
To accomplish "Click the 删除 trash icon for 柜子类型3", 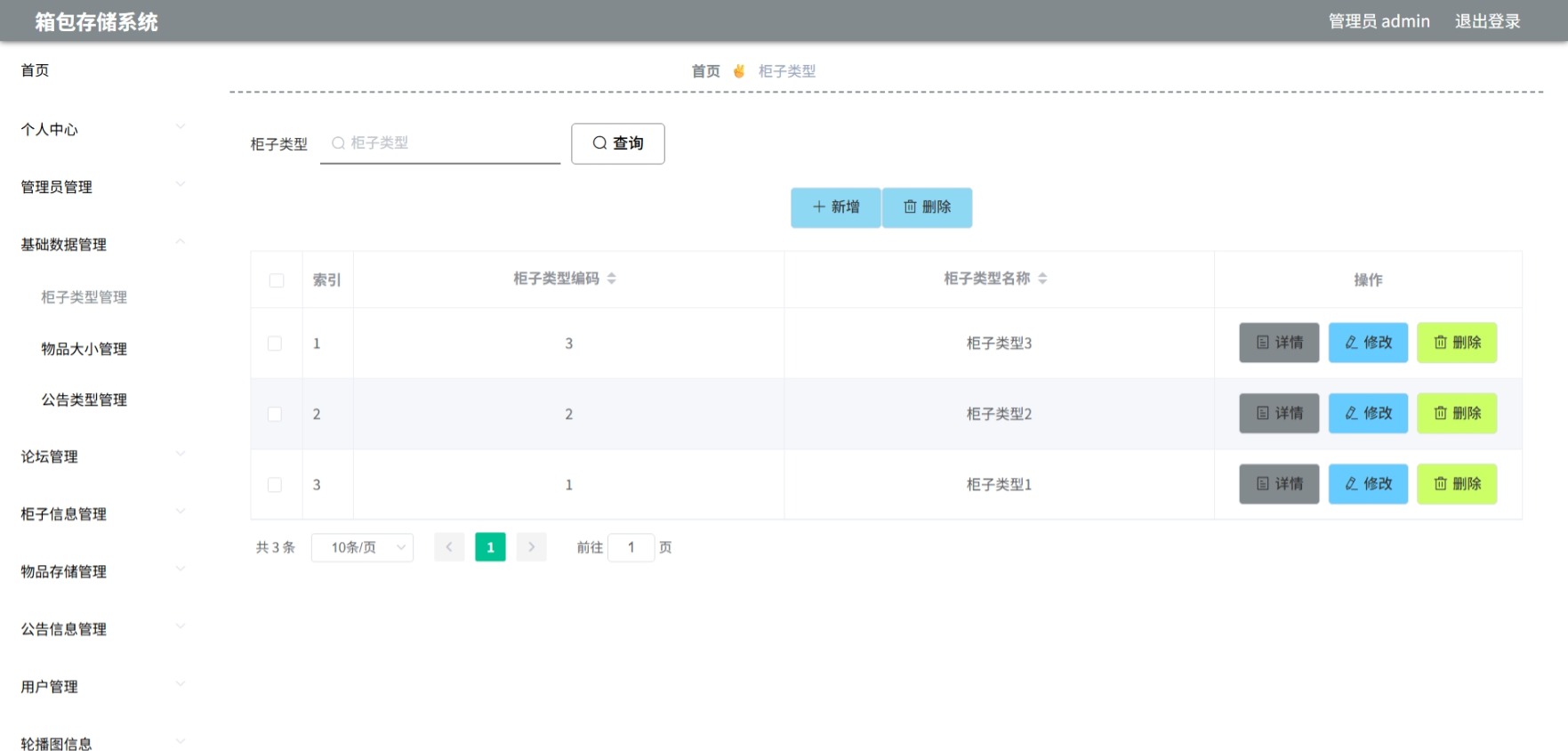I will (1440, 343).
